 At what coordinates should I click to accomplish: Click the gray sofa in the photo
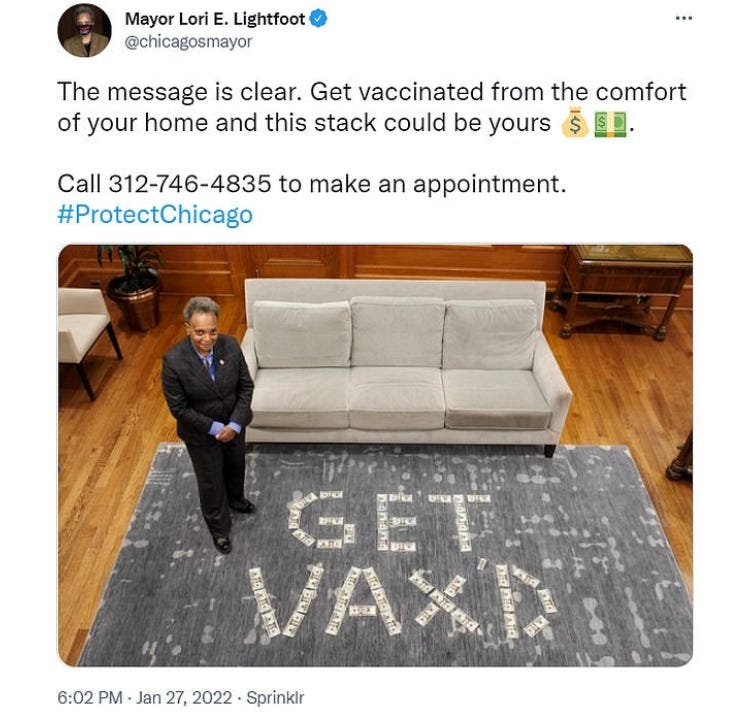(x=407, y=364)
